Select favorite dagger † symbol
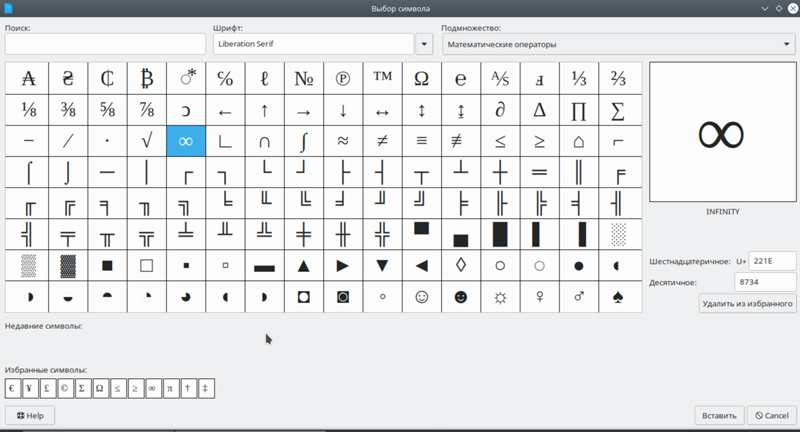The width and height of the screenshot is (800, 432). pyautogui.click(x=188, y=389)
